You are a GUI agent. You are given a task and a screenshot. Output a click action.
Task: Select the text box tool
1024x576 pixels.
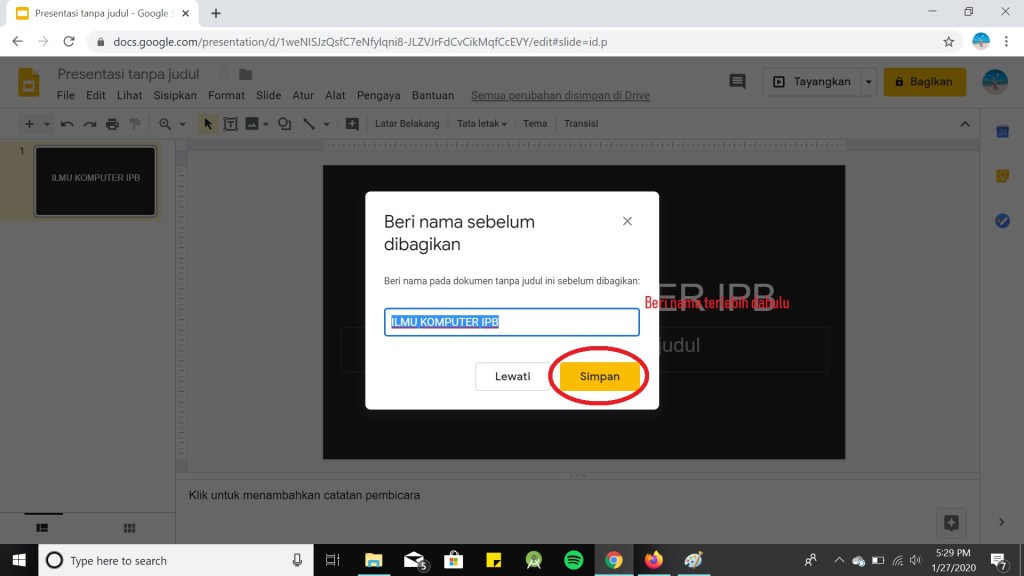click(230, 124)
